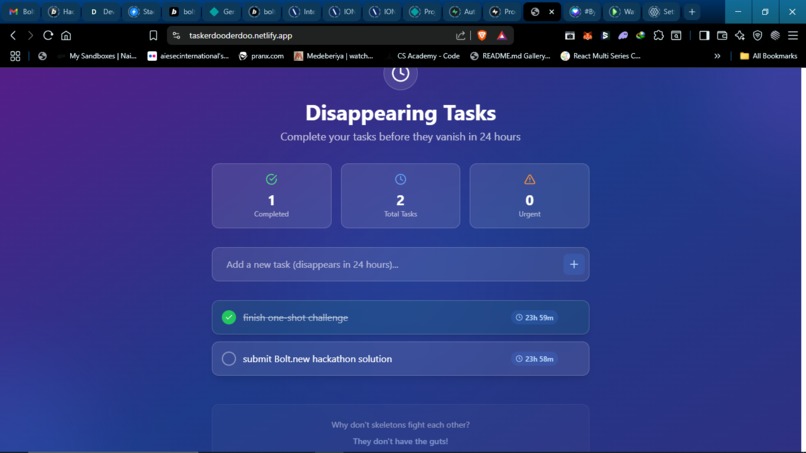Open Brave Shields lion icon
This screenshot has width=806, height=453.
[x=482, y=35]
